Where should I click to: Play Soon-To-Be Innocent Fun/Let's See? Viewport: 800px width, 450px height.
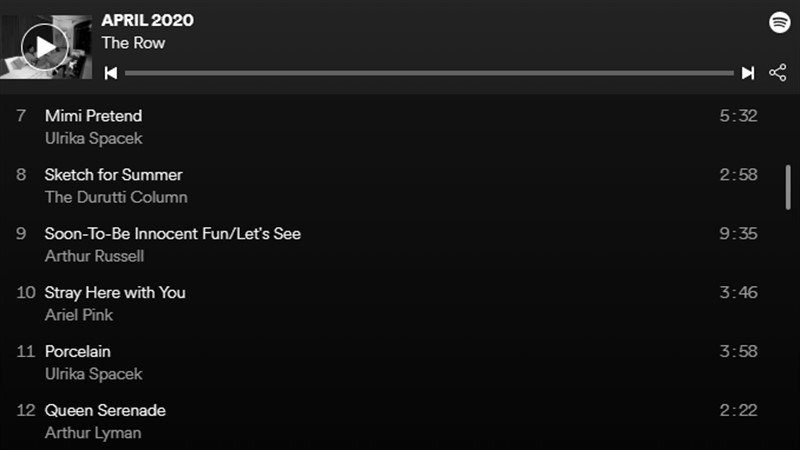tap(172, 234)
